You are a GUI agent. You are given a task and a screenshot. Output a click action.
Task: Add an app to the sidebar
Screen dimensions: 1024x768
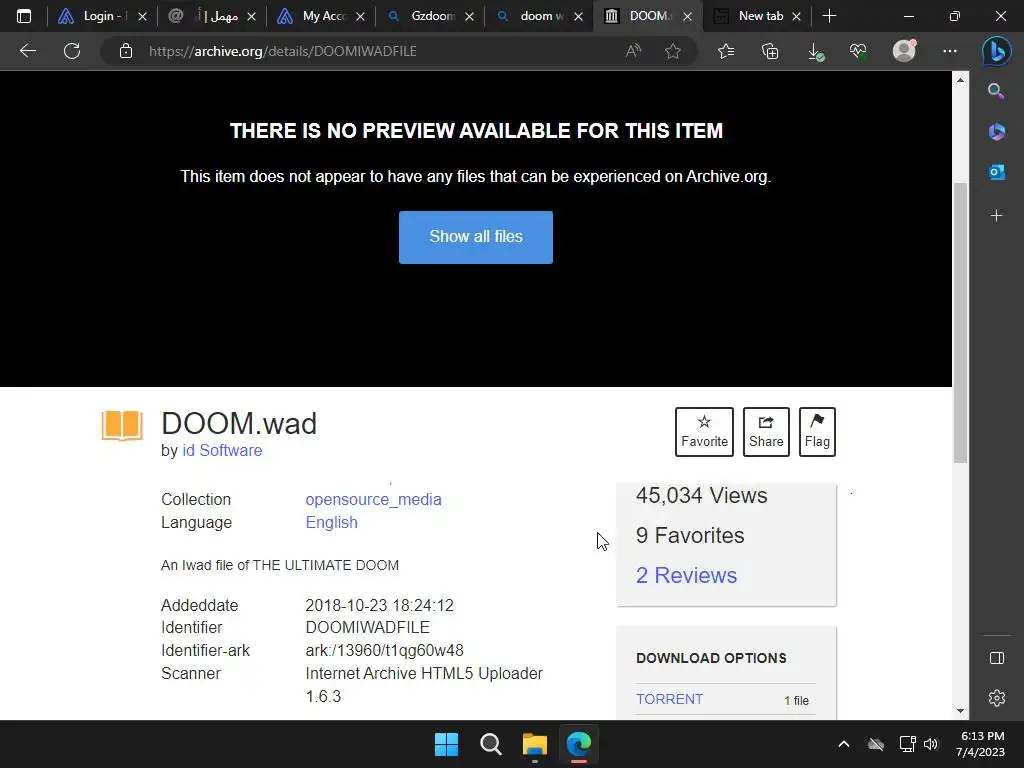996,216
